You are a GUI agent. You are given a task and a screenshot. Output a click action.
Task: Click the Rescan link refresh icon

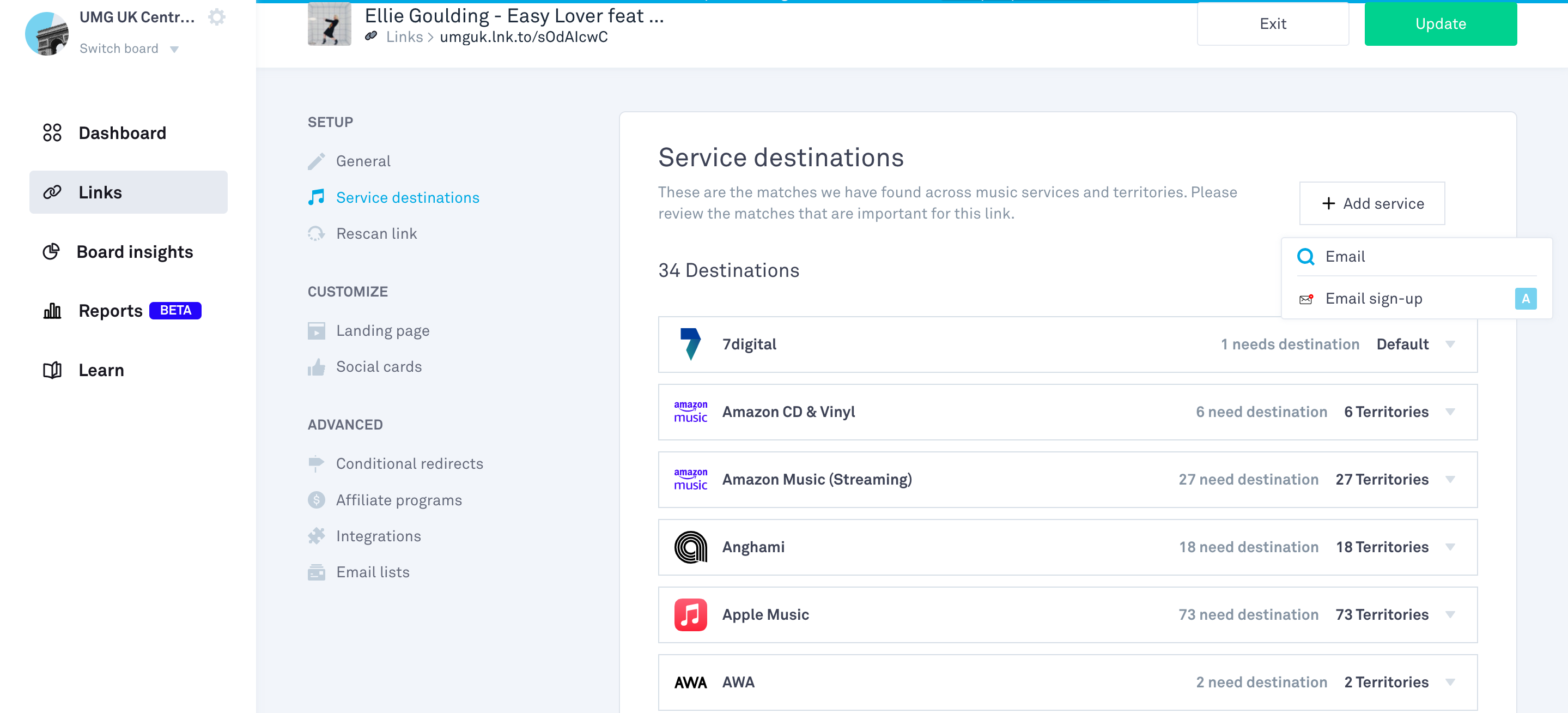click(x=316, y=233)
